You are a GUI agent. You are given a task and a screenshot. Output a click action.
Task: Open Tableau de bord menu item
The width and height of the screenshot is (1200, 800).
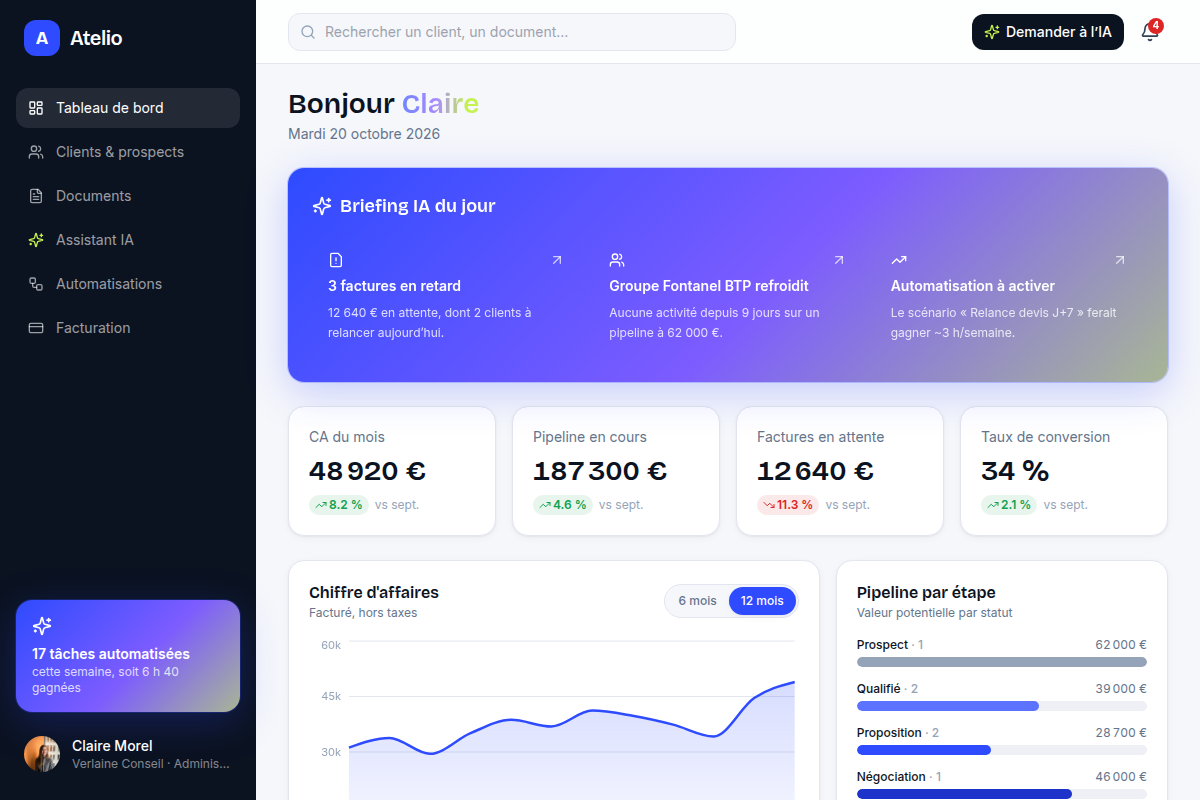[128, 108]
